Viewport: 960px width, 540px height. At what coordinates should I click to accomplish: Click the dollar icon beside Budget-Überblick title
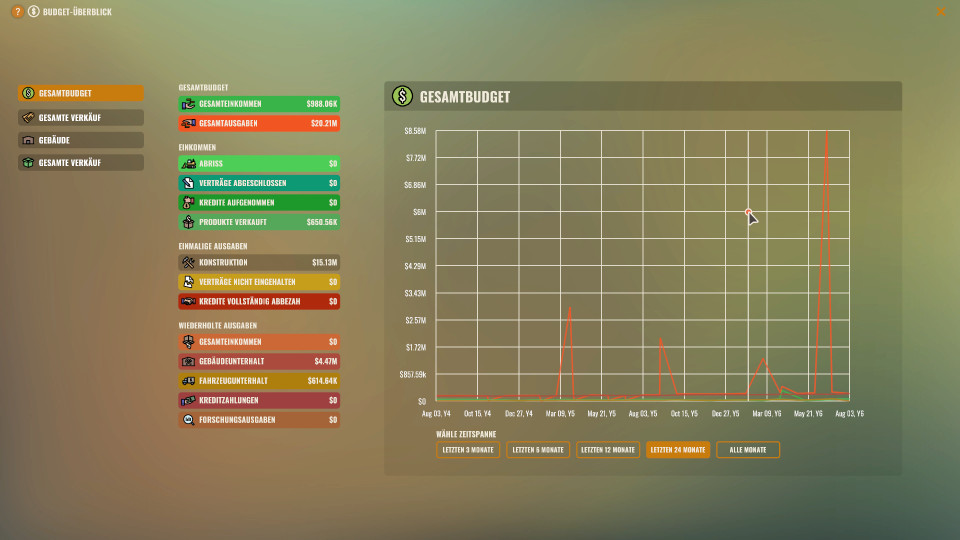click(x=34, y=12)
